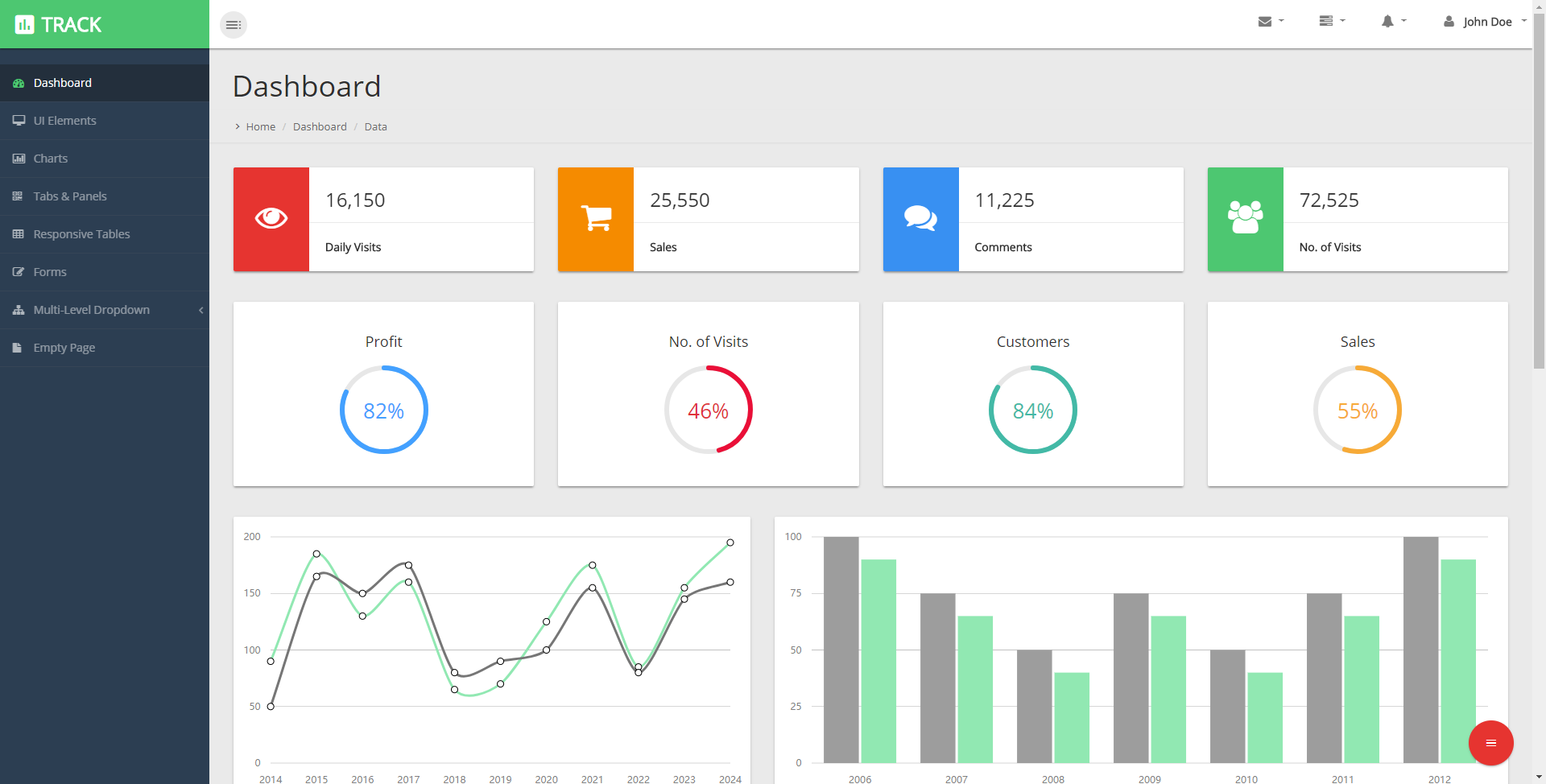Click the monitor icon next to UI Elements

[19, 121]
